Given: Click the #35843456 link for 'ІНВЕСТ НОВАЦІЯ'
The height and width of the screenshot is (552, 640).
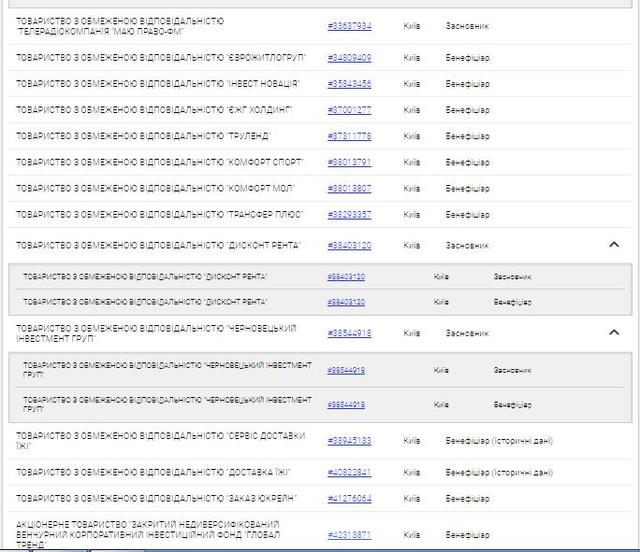Looking at the screenshot, I should [x=349, y=84].
